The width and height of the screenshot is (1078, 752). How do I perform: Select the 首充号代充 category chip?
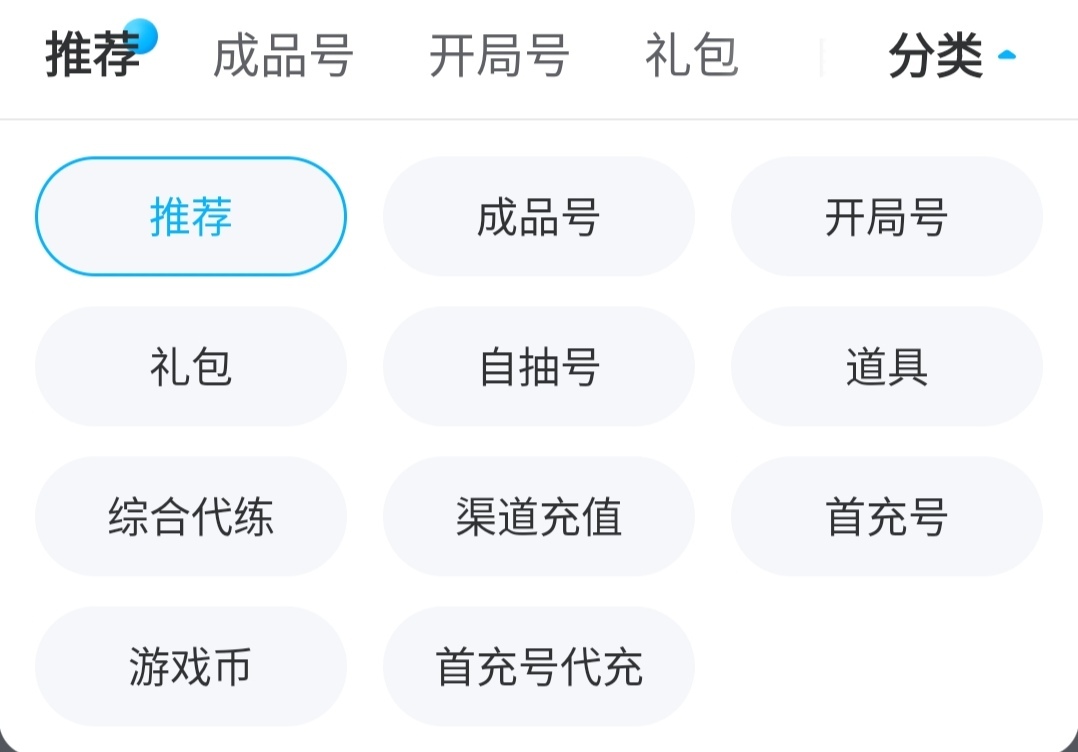pos(538,666)
